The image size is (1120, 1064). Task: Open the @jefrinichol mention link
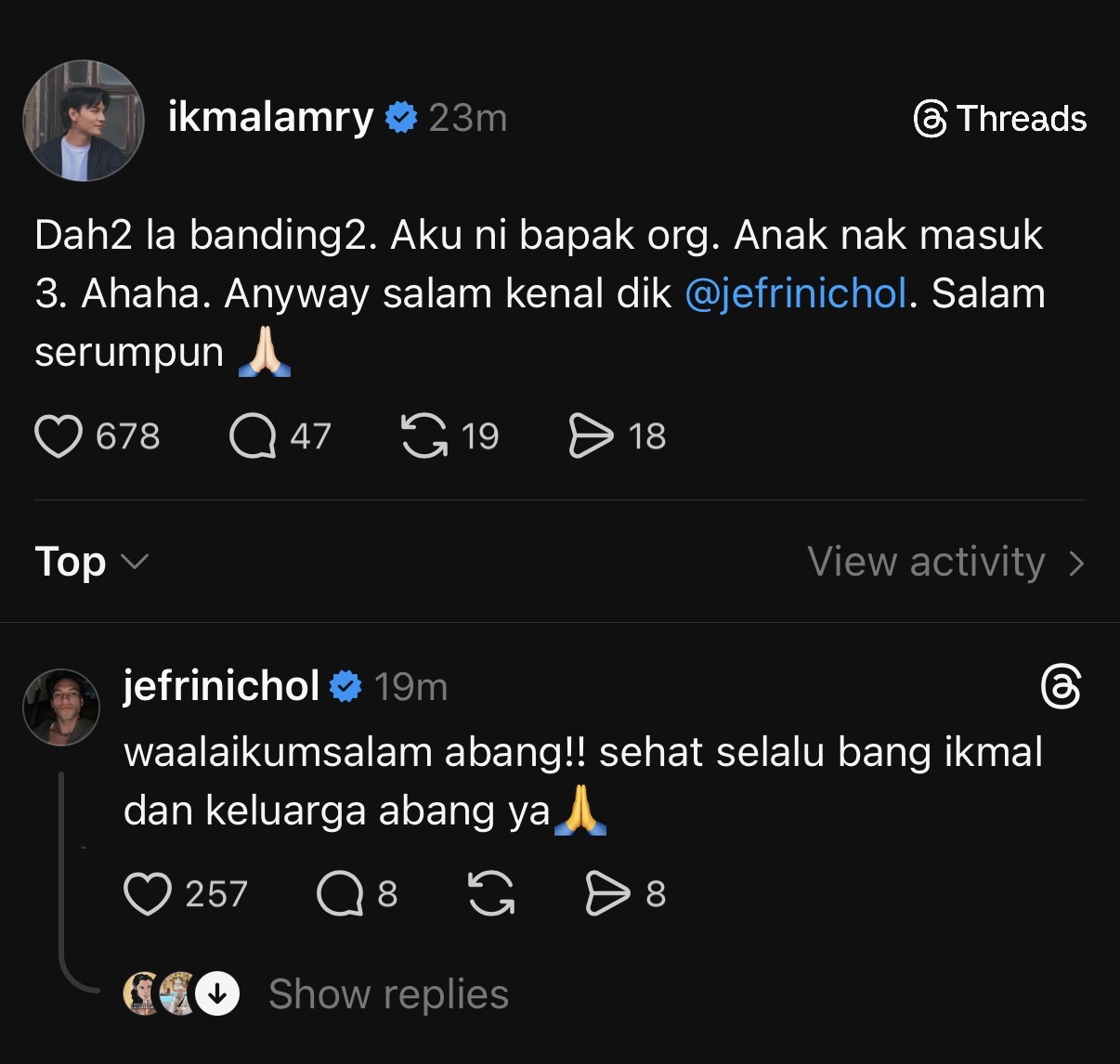click(795, 293)
